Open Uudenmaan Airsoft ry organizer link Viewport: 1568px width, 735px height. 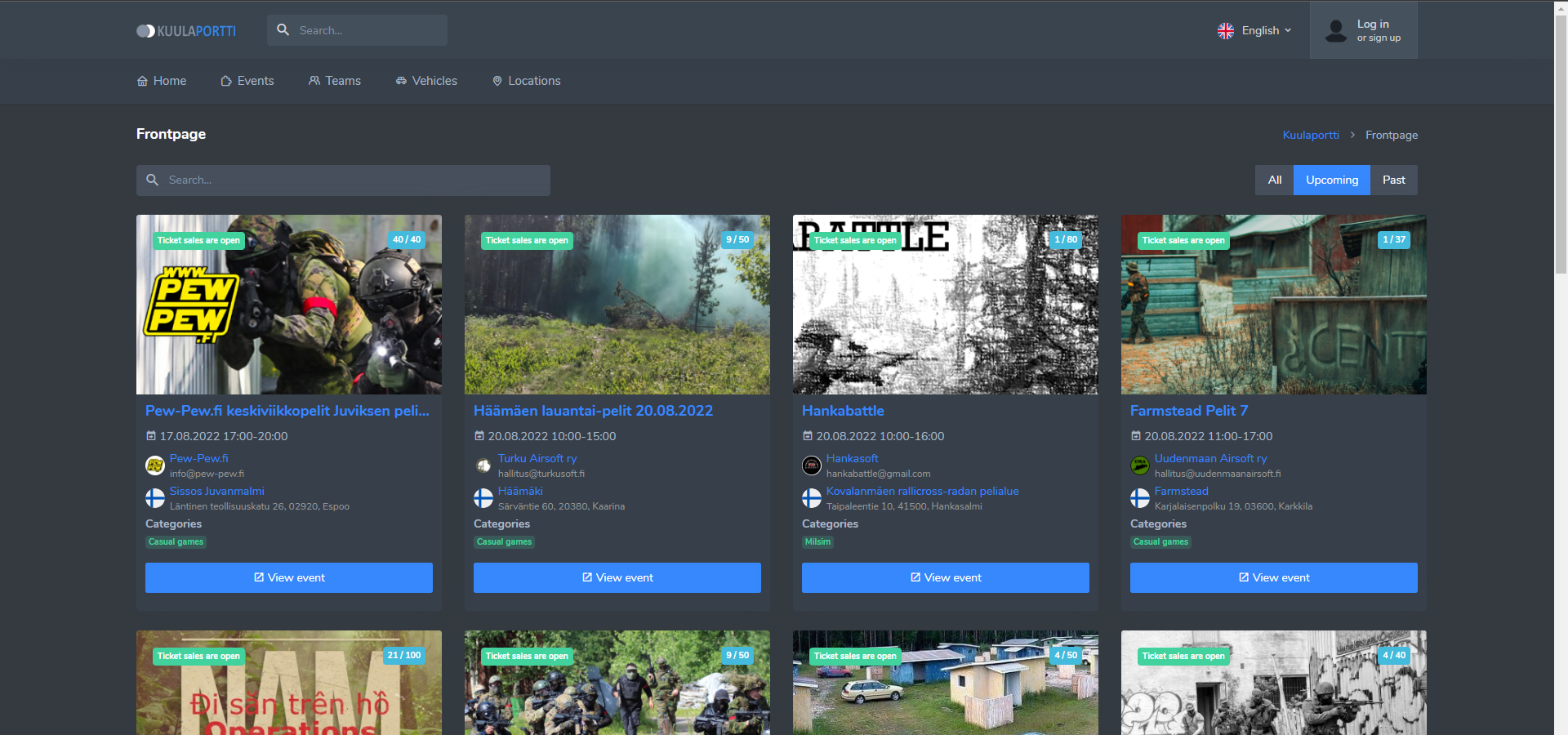[1211, 458]
